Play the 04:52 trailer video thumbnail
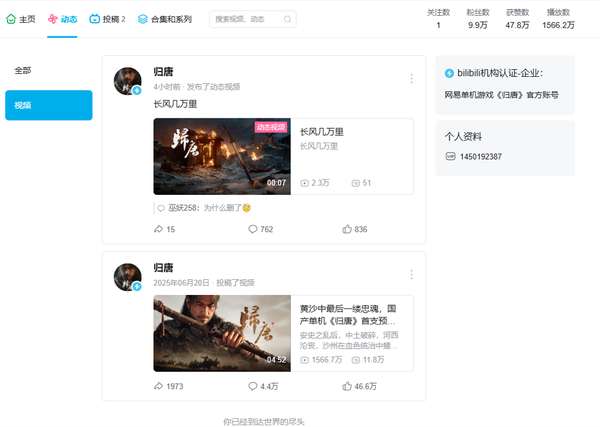Image resolution: width=600 pixels, height=427 pixels. (x=222, y=333)
